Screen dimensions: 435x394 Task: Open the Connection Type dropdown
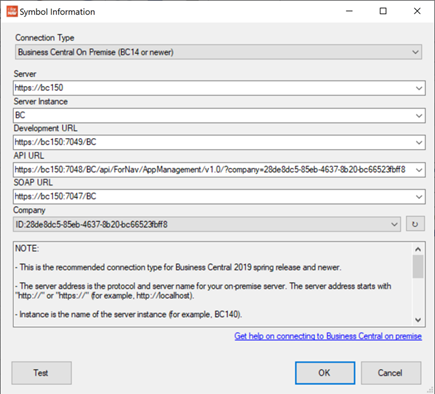tap(218, 52)
